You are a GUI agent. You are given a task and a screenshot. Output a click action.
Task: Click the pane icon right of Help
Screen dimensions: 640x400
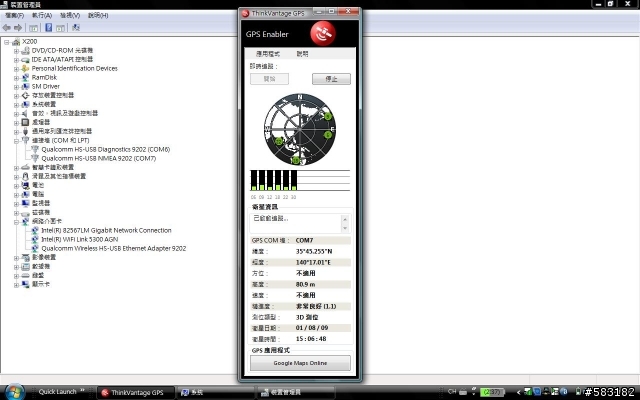pos(60,28)
